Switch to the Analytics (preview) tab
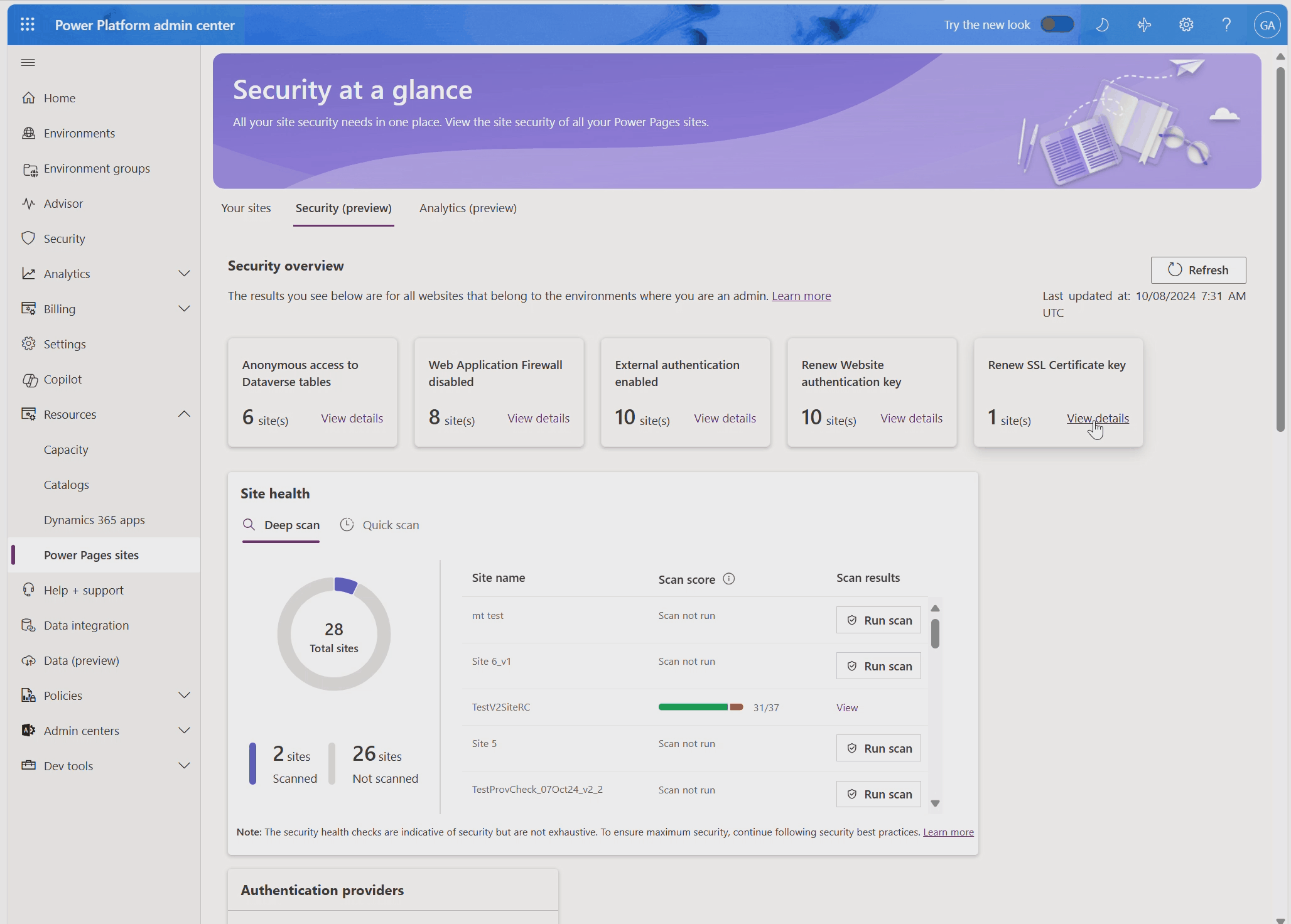 click(468, 208)
